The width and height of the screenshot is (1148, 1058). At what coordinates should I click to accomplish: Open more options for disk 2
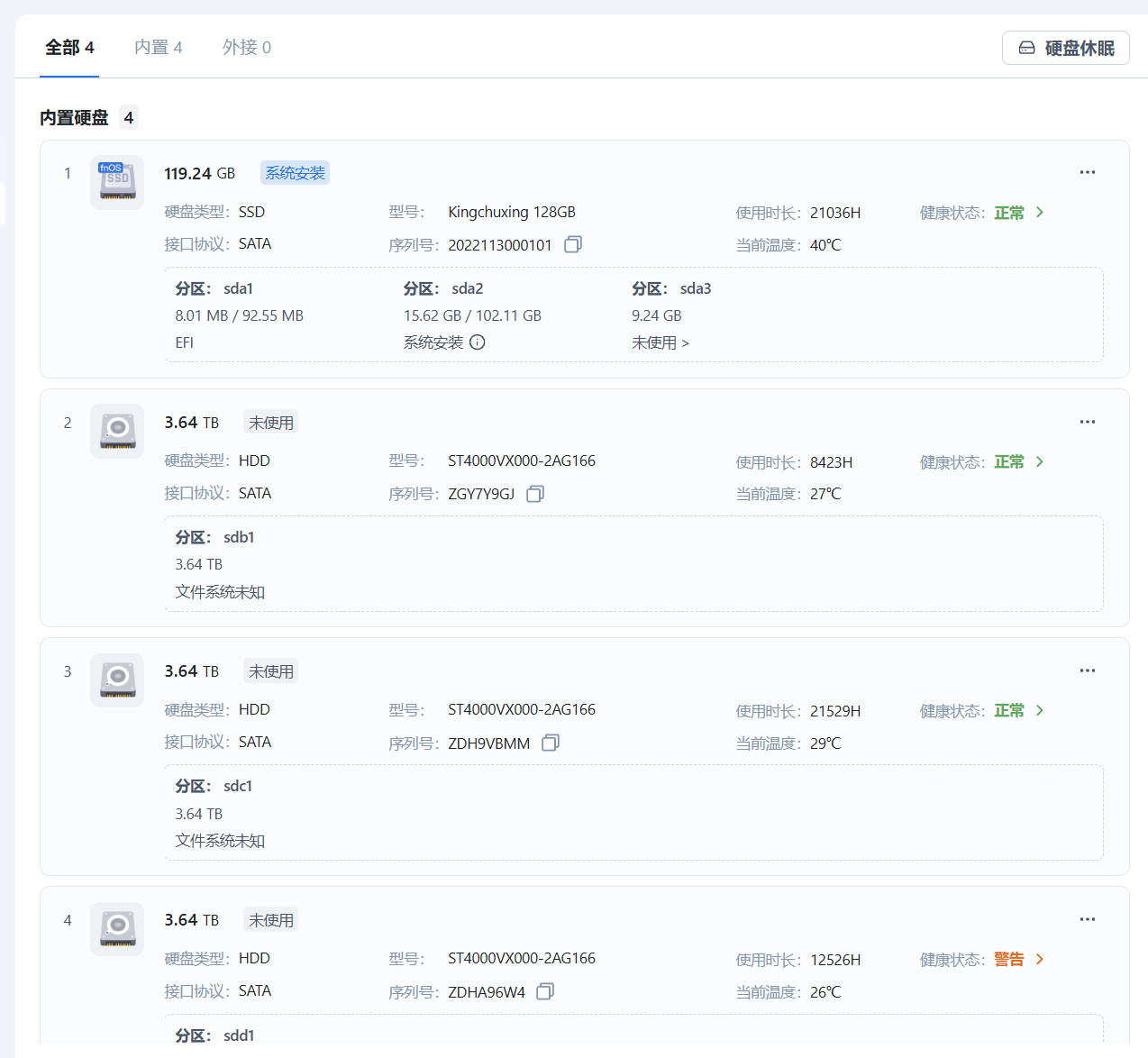(x=1088, y=422)
